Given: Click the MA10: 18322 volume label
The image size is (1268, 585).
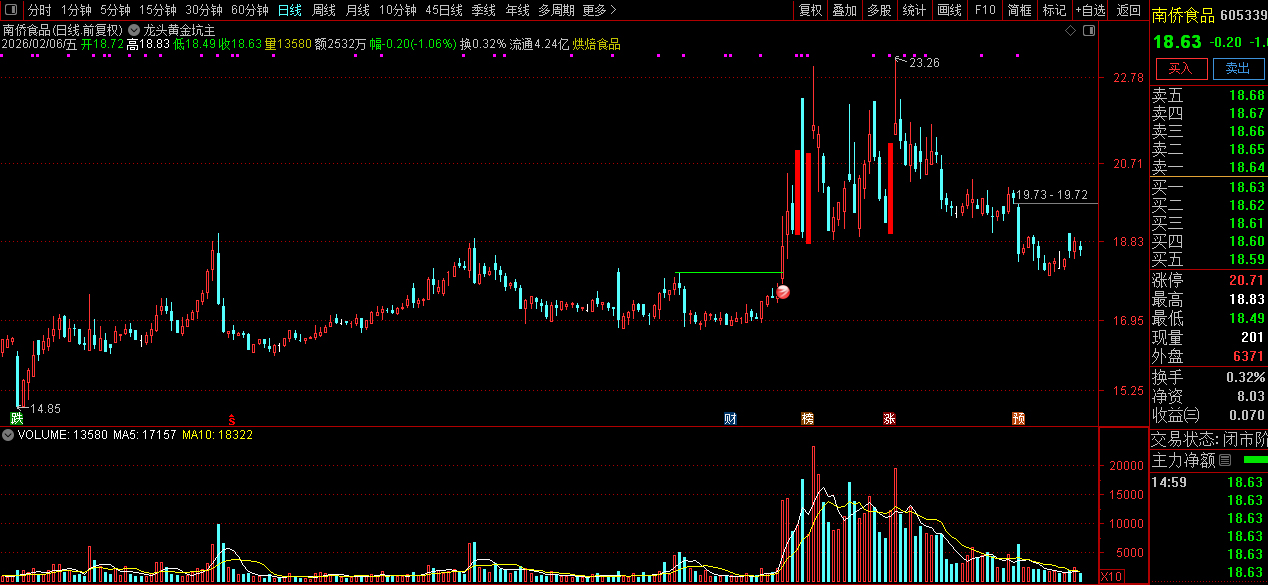Looking at the screenshot, I should 217,435.
